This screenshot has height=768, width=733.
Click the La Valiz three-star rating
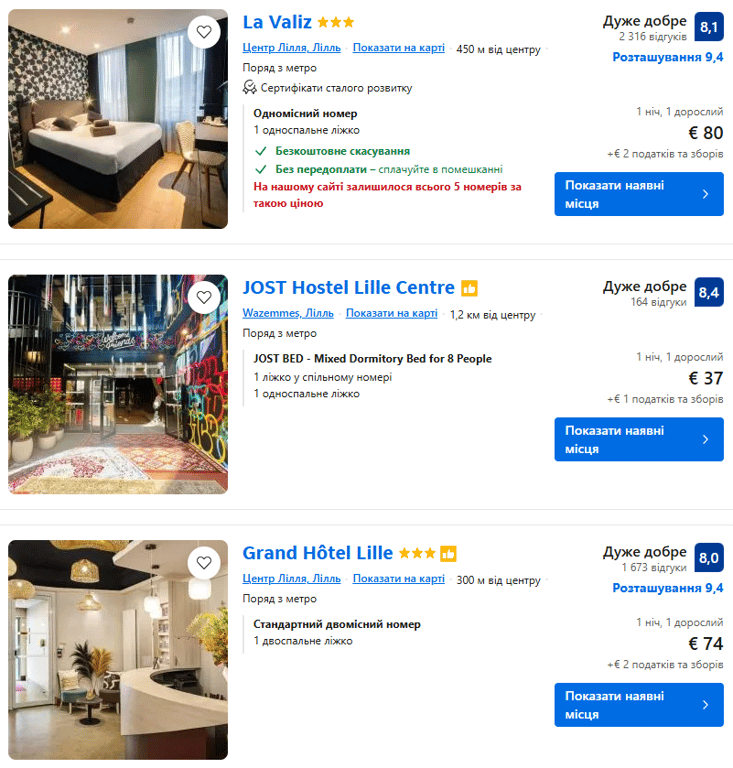pyautogui.click(x=335, y=23)
